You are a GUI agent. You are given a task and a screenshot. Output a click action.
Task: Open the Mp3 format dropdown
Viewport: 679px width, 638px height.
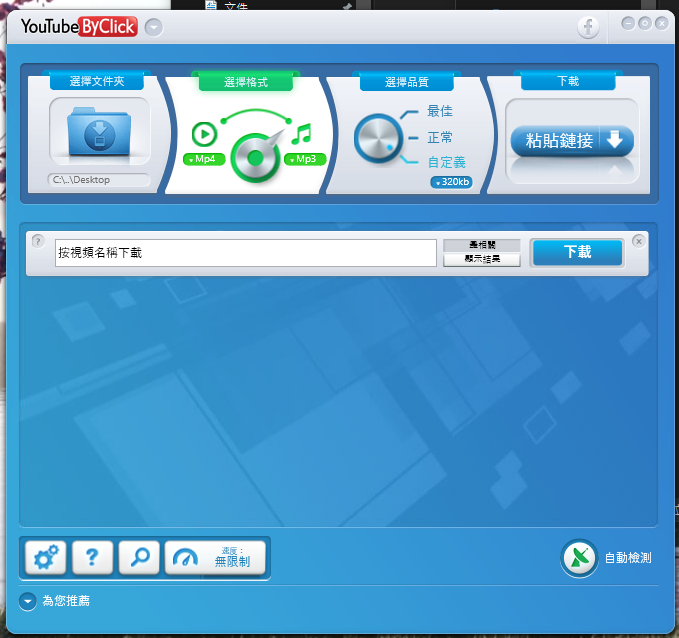coord(305,159)
